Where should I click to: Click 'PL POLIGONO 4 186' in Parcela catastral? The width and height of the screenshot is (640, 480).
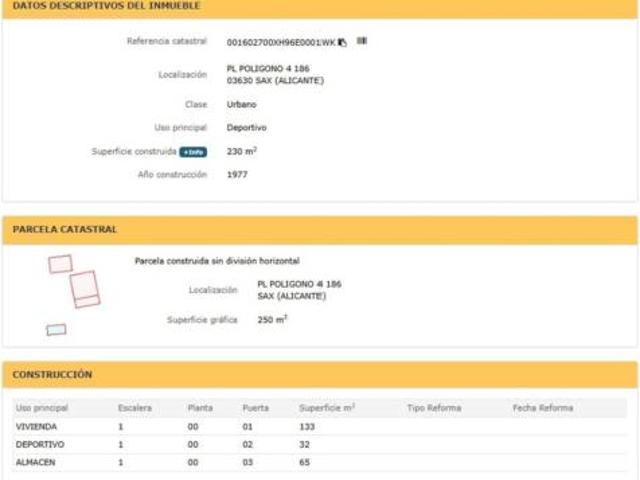(x=300, y=284)
